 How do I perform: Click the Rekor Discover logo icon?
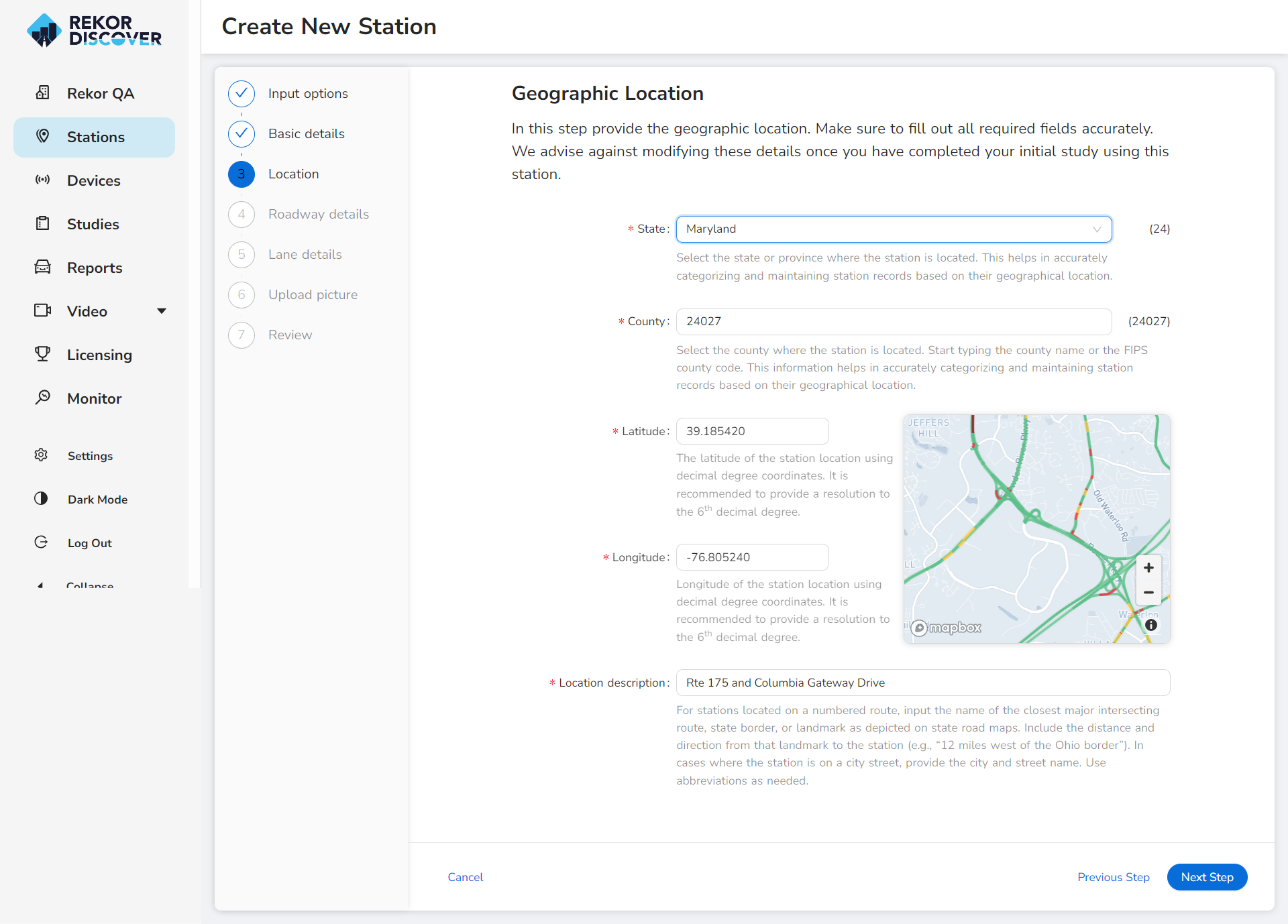point(44,30)
